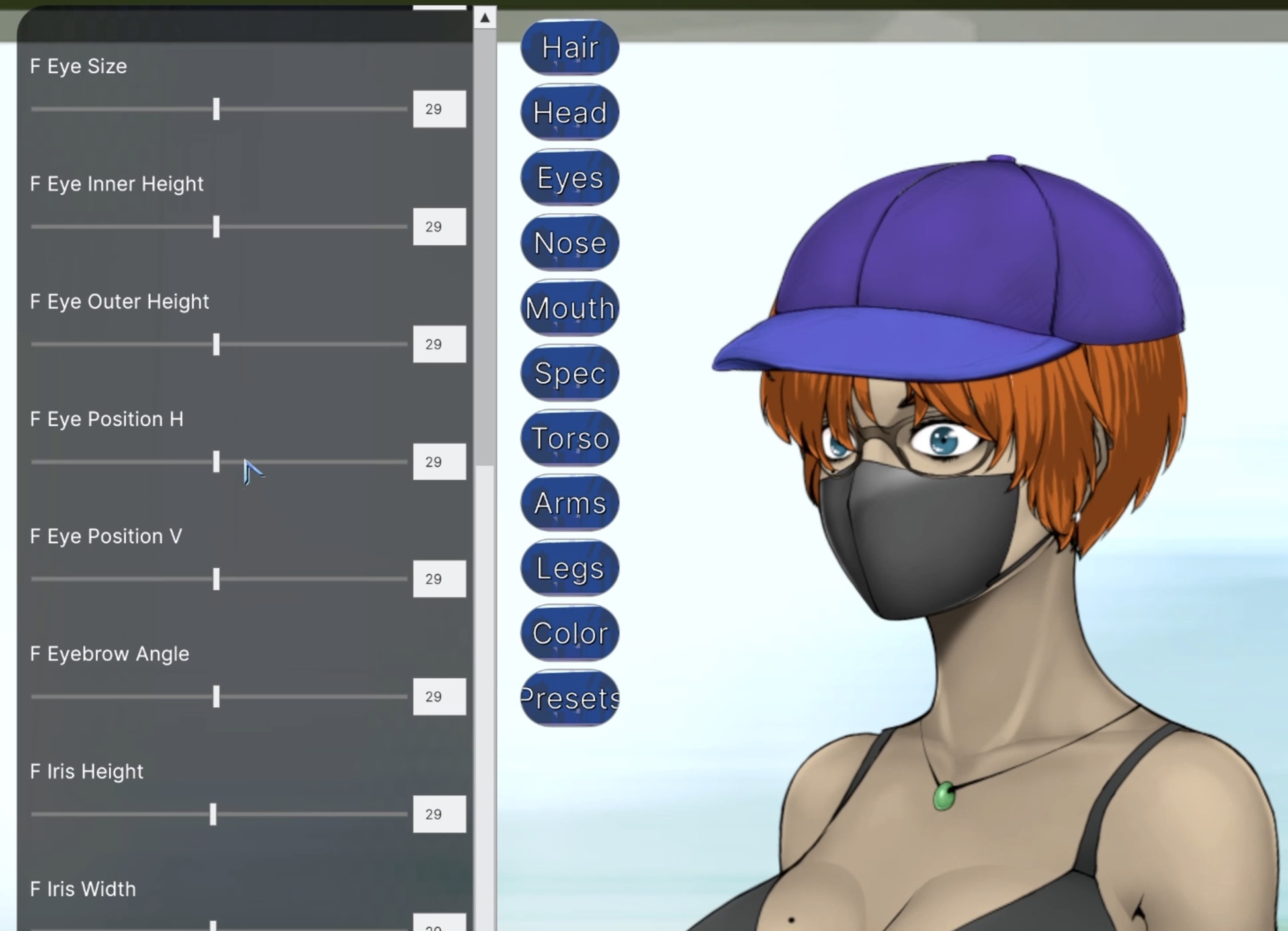This screenshot has width=1288, height=931.
Task: Click the F Eyebrow Angle slider track
Action: 311,697
